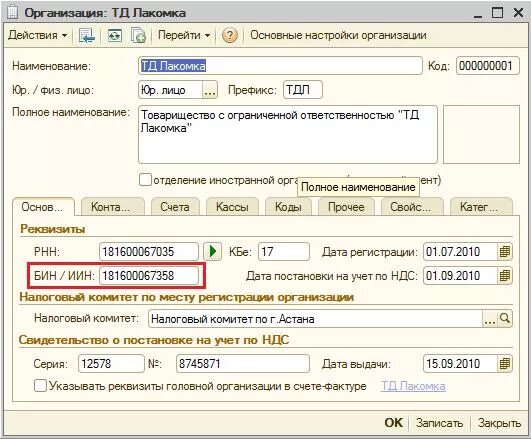Click БИН / ИИН field 181600067358
This screenshot has width=531, height=439.
coord(149,276)
